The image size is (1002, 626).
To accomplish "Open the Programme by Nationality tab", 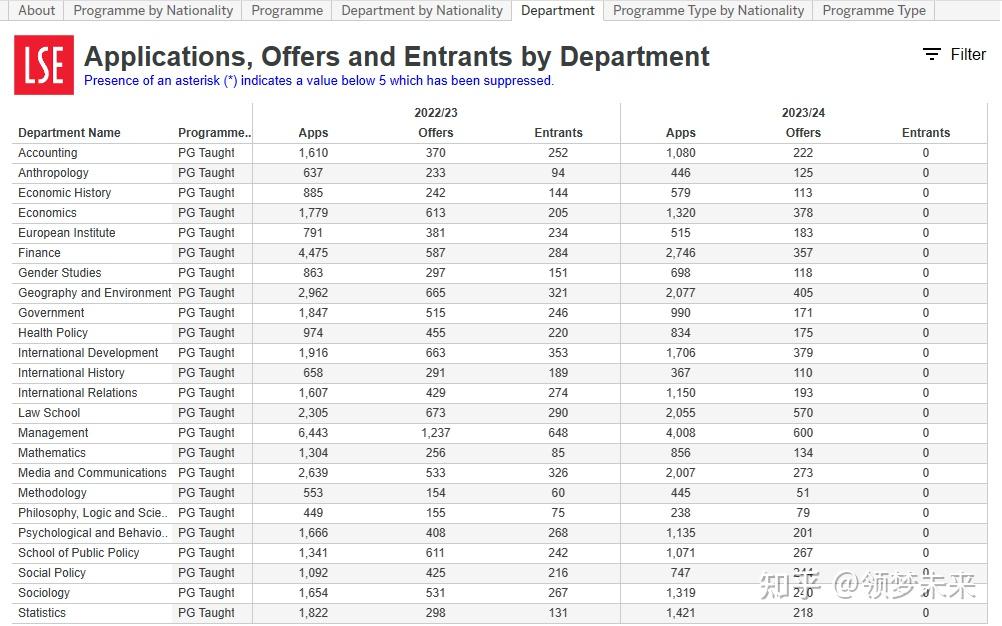I will click(x=153, y=10).
